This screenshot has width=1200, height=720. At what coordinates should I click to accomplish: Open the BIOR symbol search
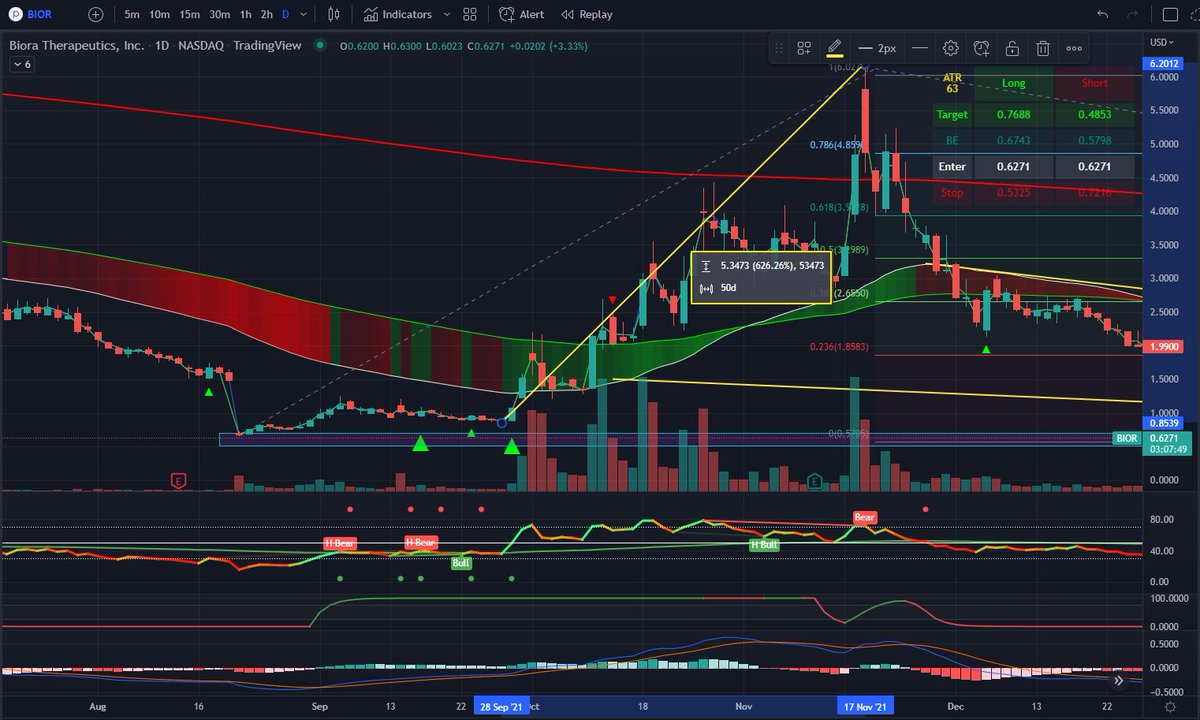coord(30,14)
